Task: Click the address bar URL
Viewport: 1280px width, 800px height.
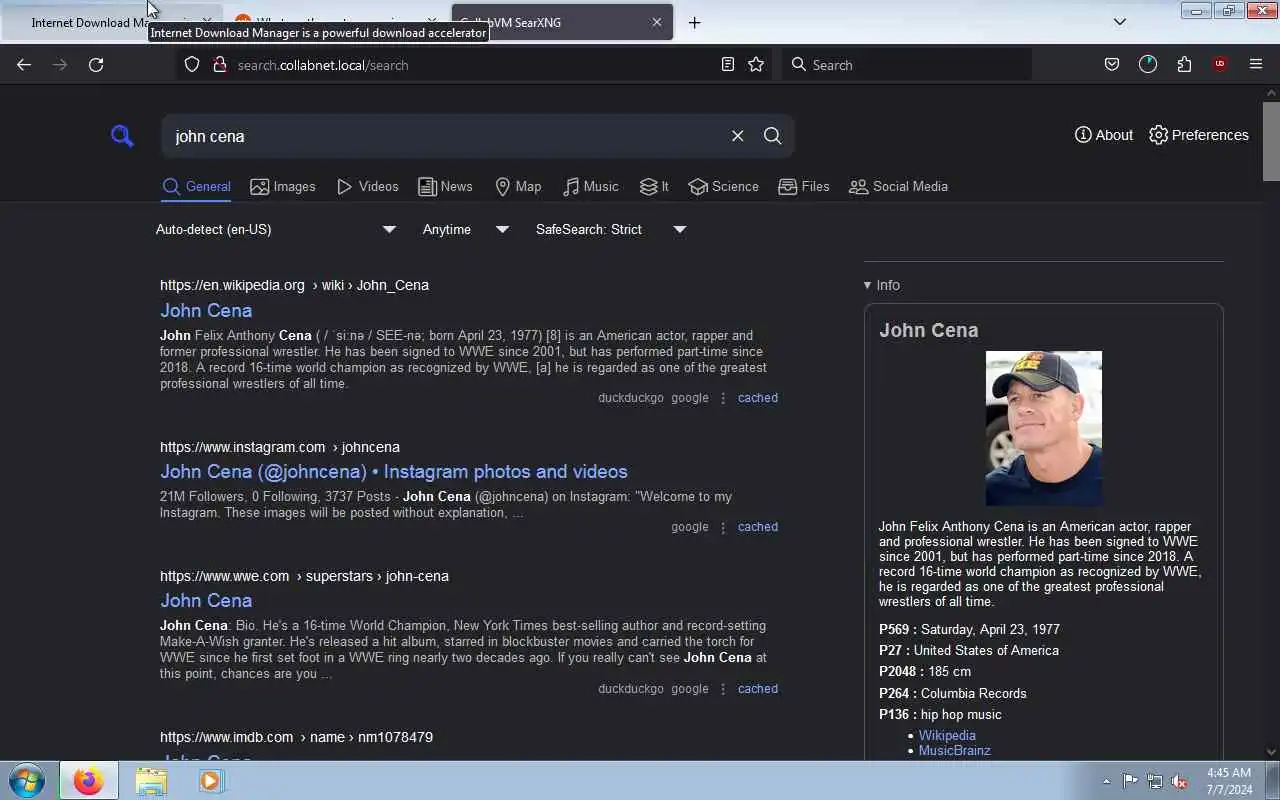Action: [x=323, y=65]
